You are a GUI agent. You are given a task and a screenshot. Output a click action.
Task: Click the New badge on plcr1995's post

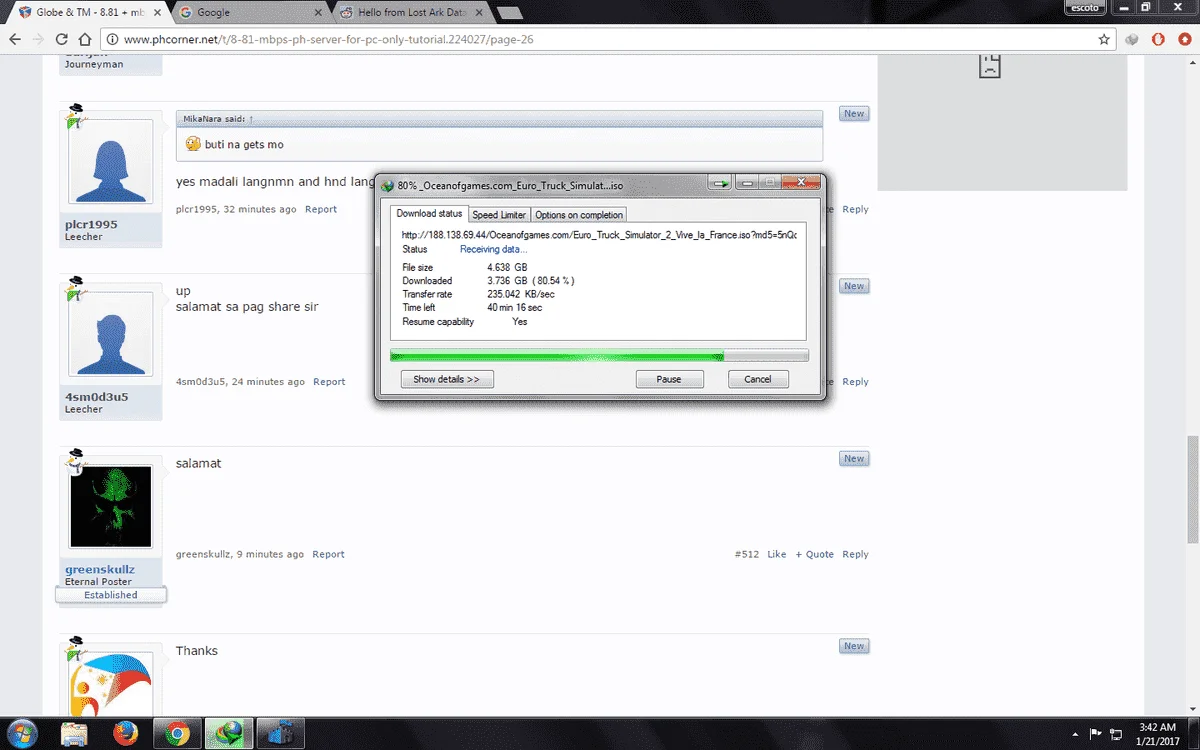coord(854,114)
